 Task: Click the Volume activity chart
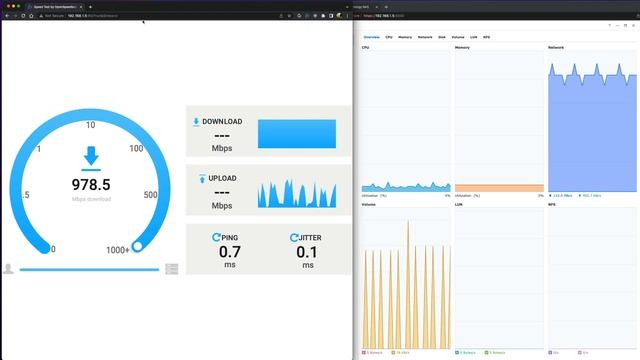[x=406, y=278]
